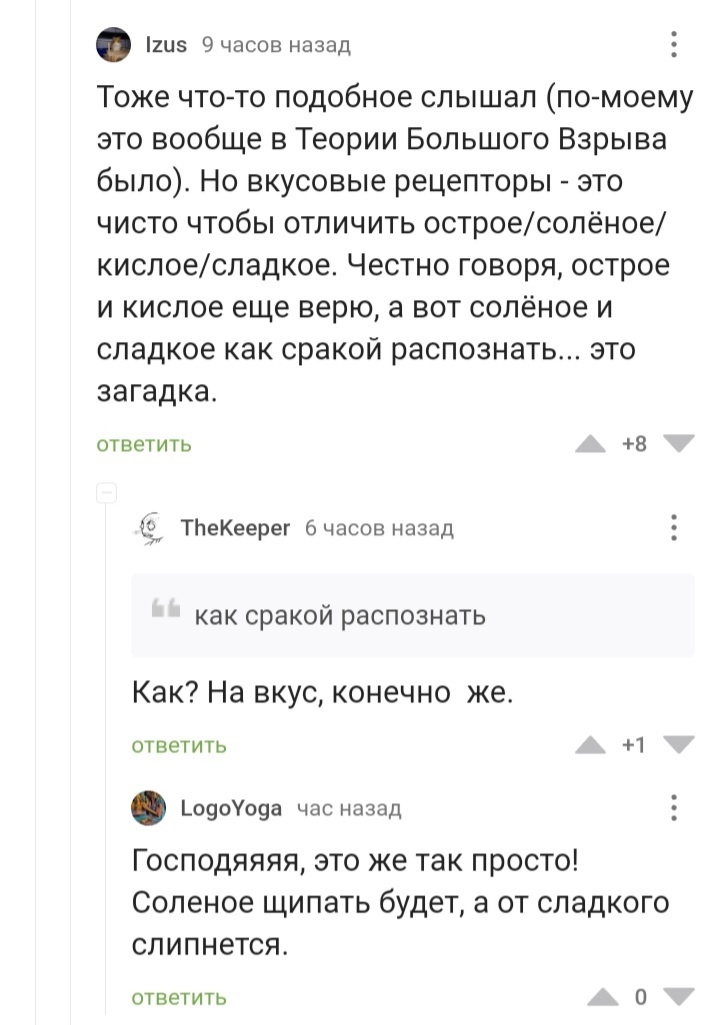720x1025 pixels.
Task: Click 'ответить' under LogoYoga comment
Action: pyautogui.click(x=180, y=997)
